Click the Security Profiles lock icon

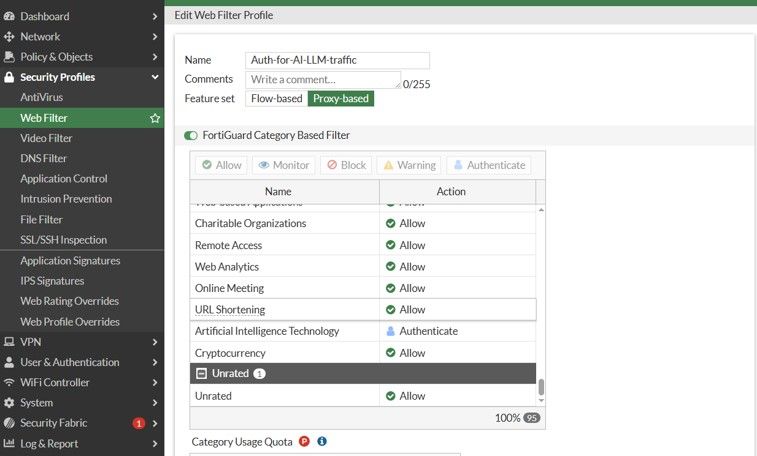(x=9, y=77)
